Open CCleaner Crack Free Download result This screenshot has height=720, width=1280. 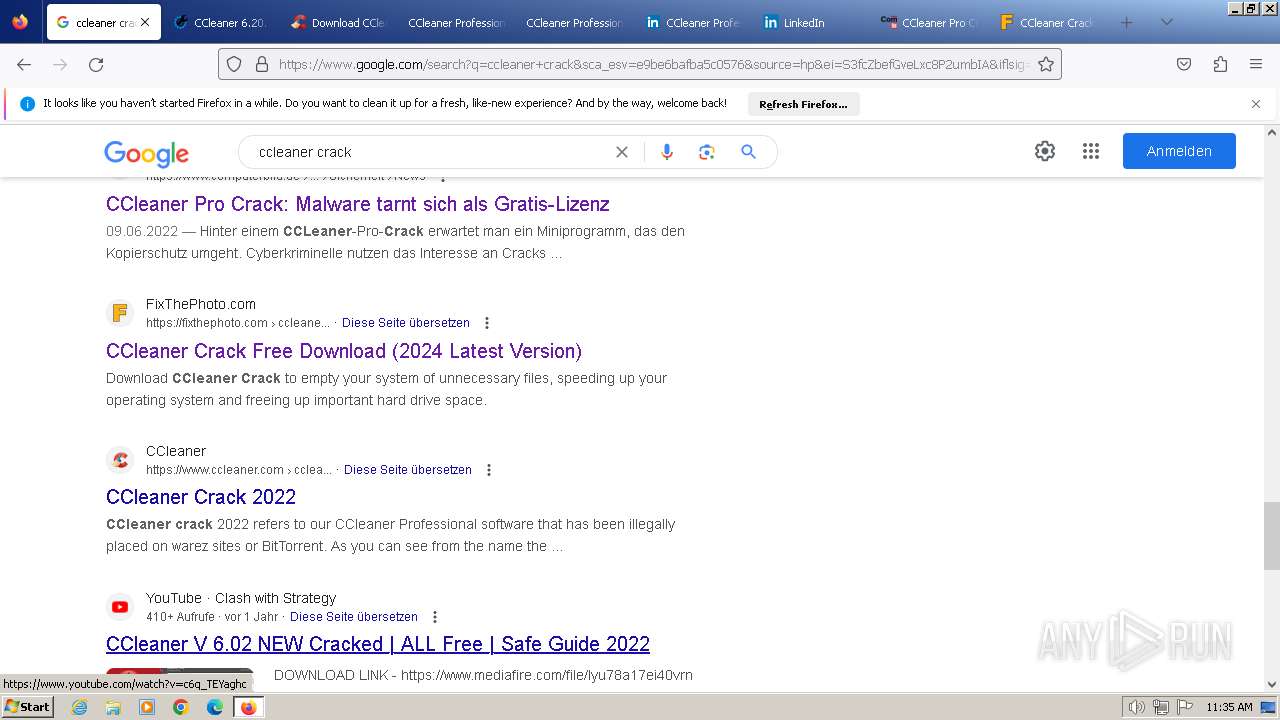pos(344,351)
